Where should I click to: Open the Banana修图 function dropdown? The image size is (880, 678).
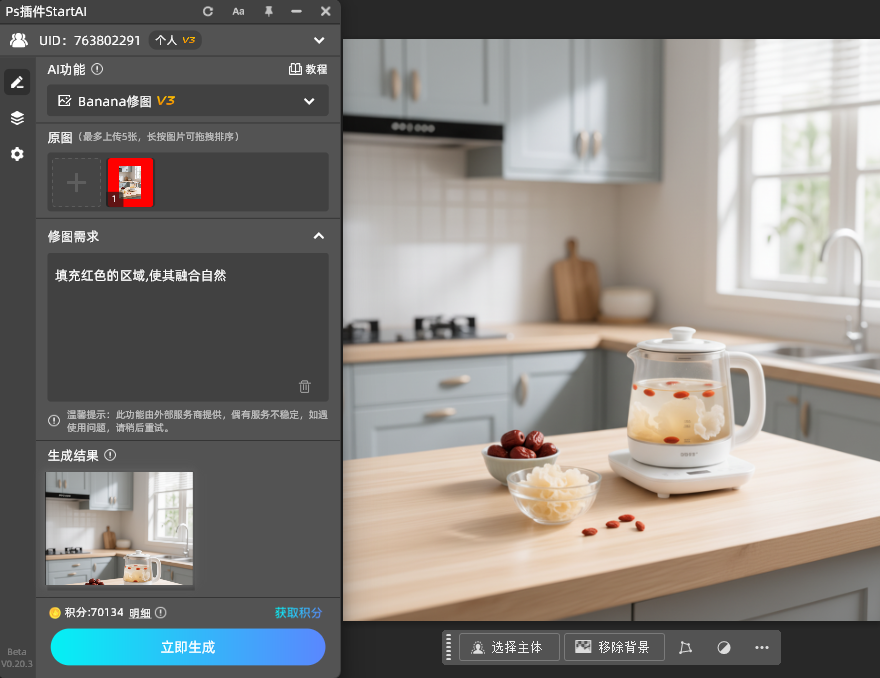click(188, 101)
